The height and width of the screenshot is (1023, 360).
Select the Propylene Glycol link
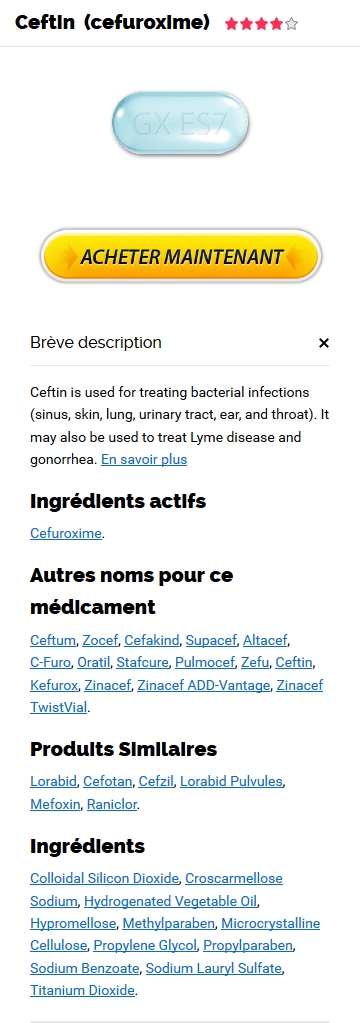(145, 945)
